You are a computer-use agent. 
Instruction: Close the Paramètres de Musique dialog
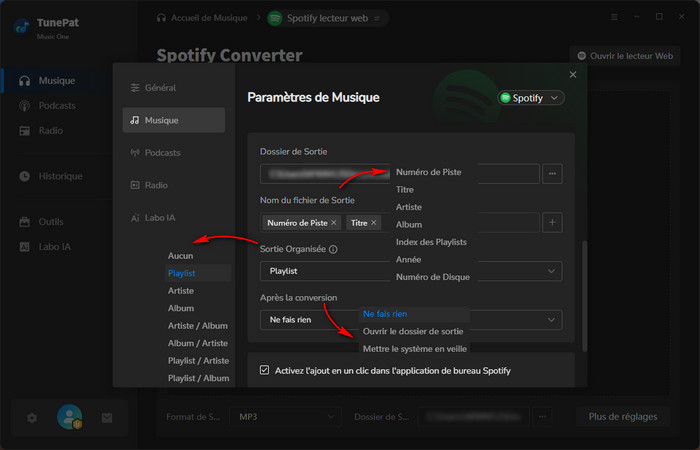click(x=573, y=75)
